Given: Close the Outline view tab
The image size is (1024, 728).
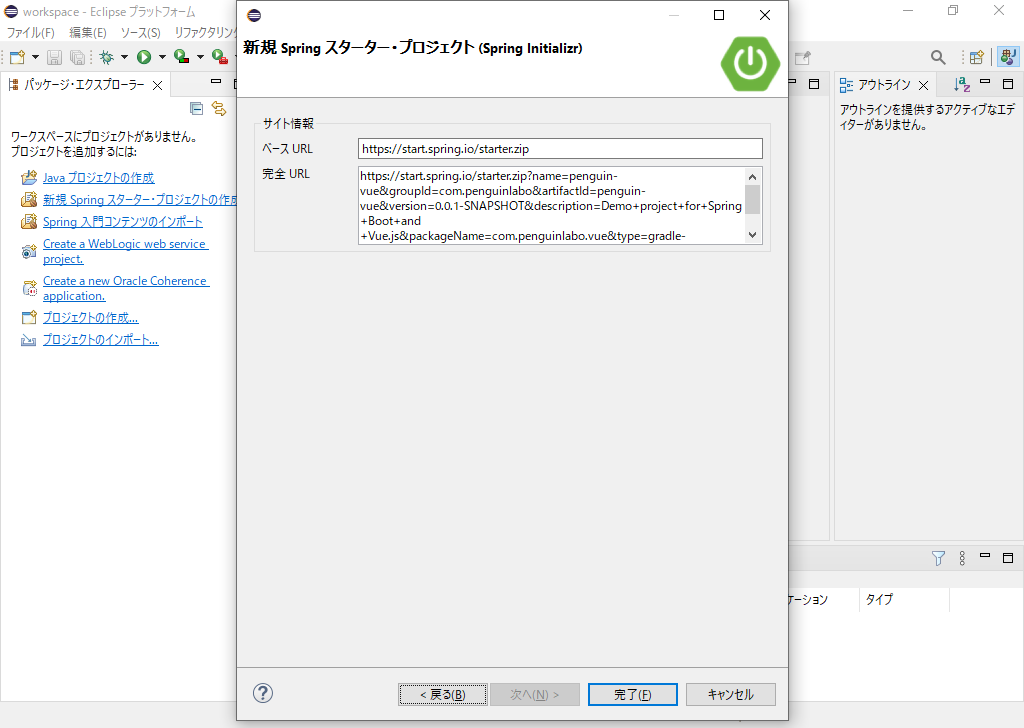Looking at the screenshot, I should pyautogui.click(x=923, y=86).
